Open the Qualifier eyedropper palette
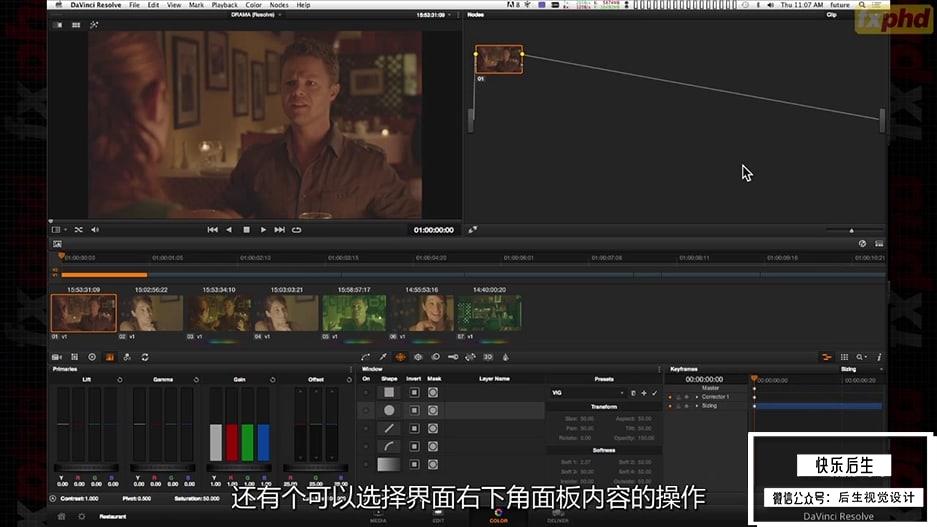This screenshot has width=937, height=527. click(382, 357)
